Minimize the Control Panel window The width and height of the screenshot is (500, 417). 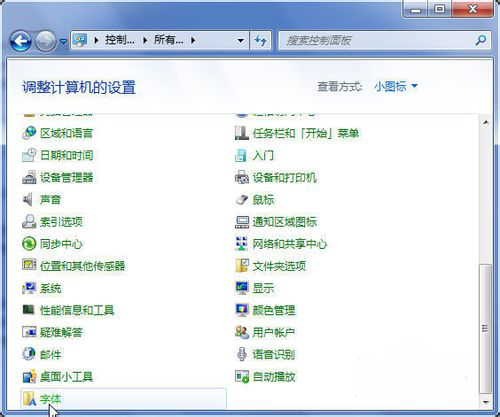coord(415,9)
